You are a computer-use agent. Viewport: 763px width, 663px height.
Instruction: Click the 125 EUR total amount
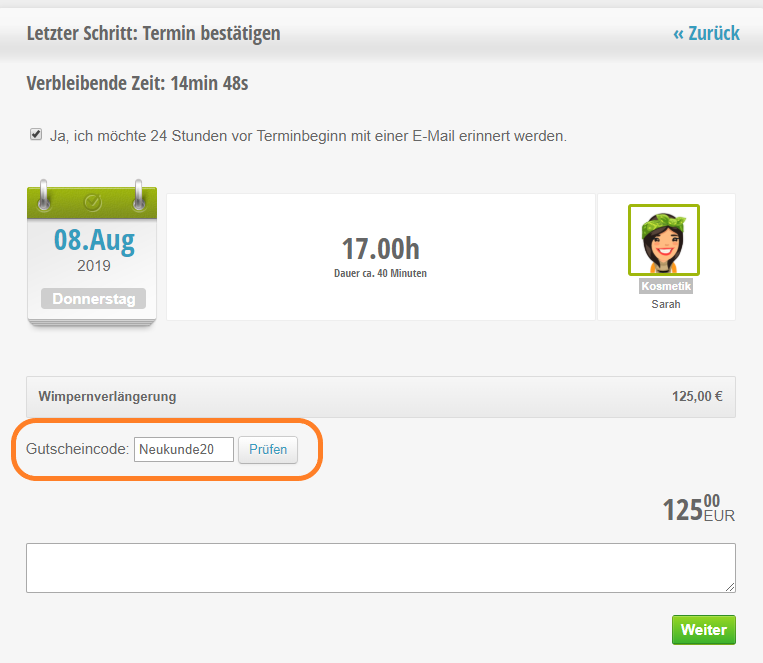699,509
